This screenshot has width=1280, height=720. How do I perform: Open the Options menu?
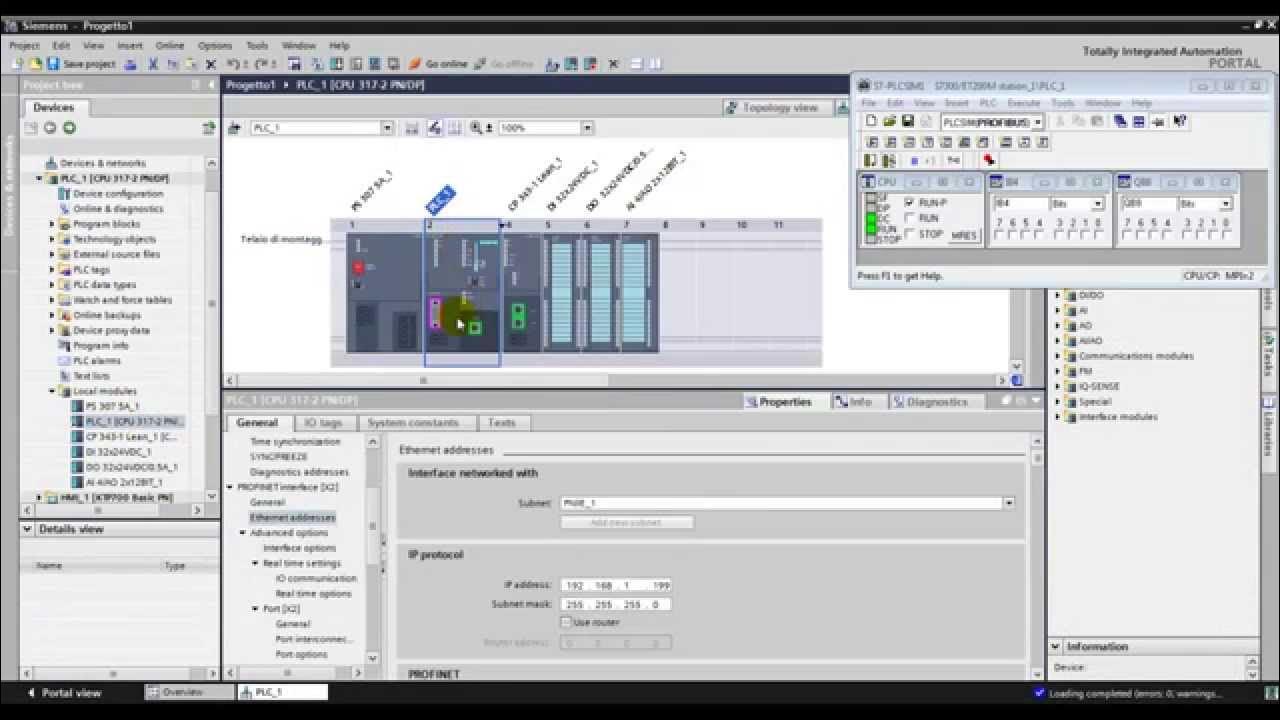click(x=215, y=46)
